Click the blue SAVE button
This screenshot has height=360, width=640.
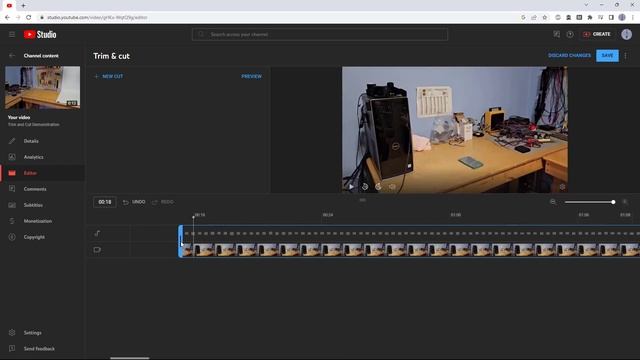point(607,56)
